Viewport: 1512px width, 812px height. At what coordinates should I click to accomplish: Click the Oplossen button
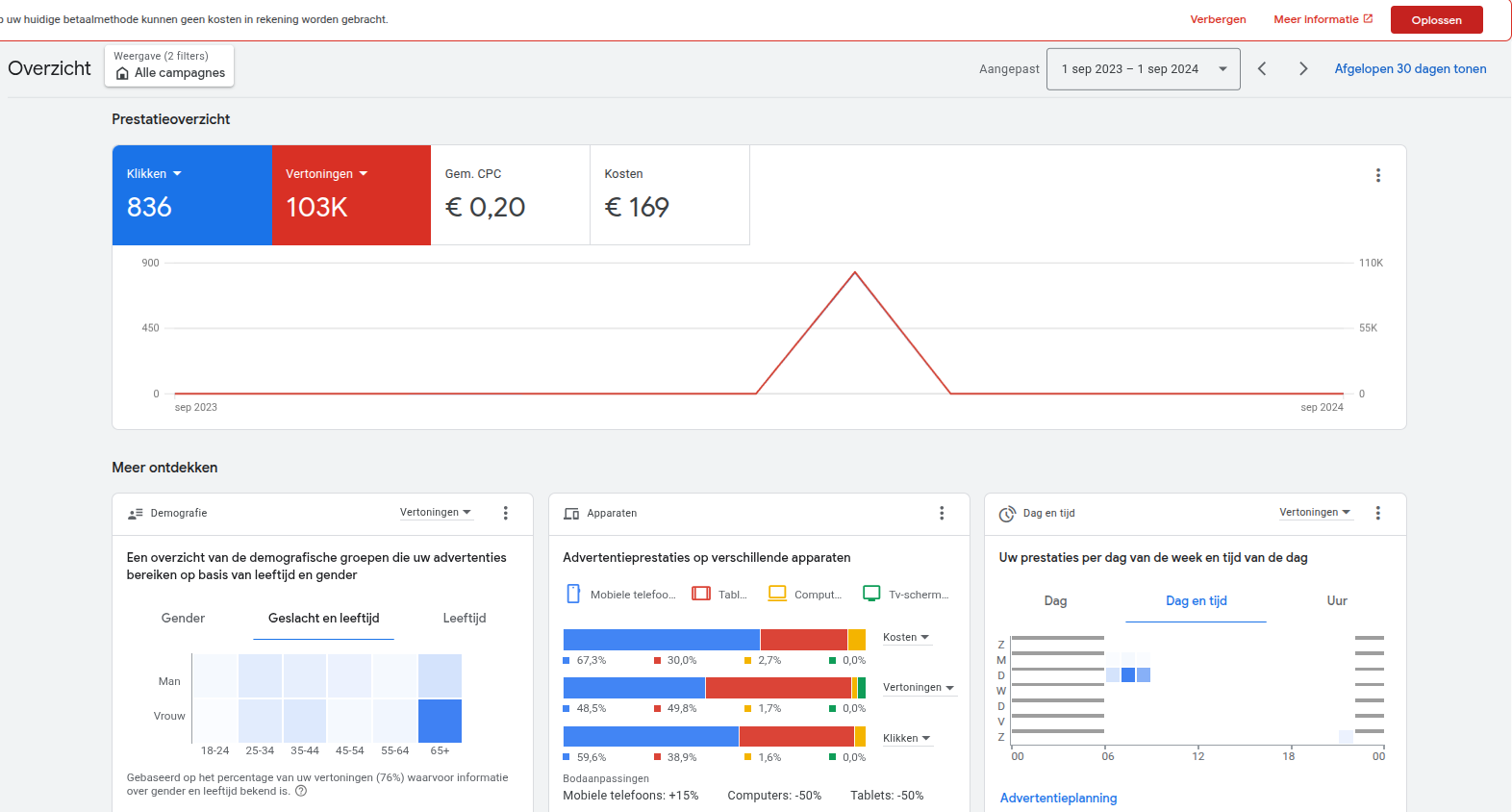pos(1436,20)
